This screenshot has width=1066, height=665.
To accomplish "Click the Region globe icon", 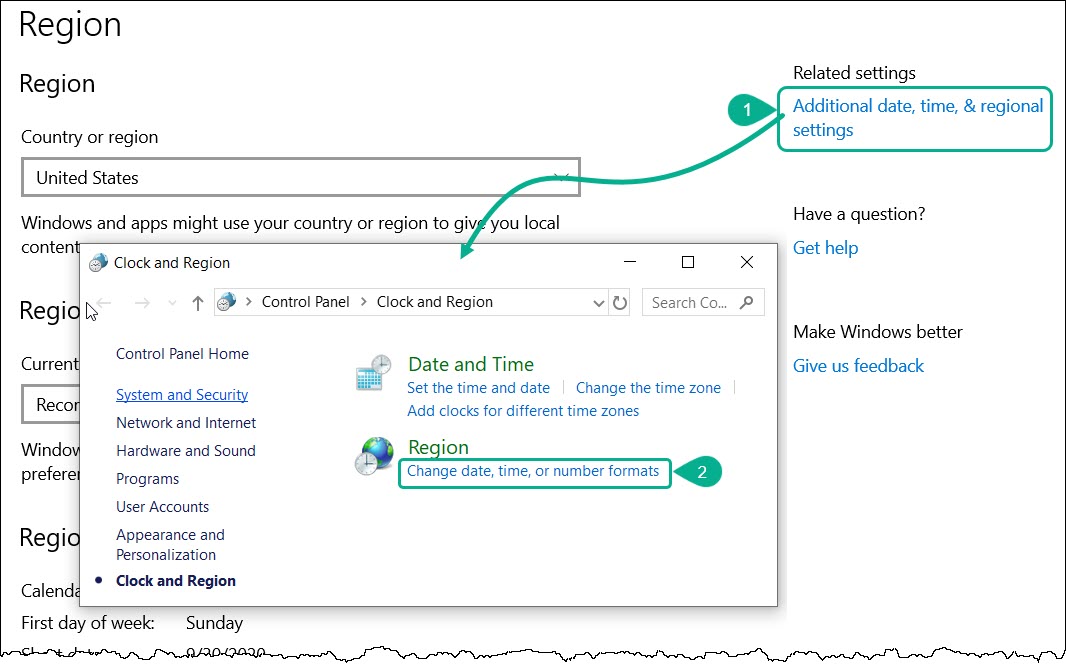I will (x=374, y=456).
